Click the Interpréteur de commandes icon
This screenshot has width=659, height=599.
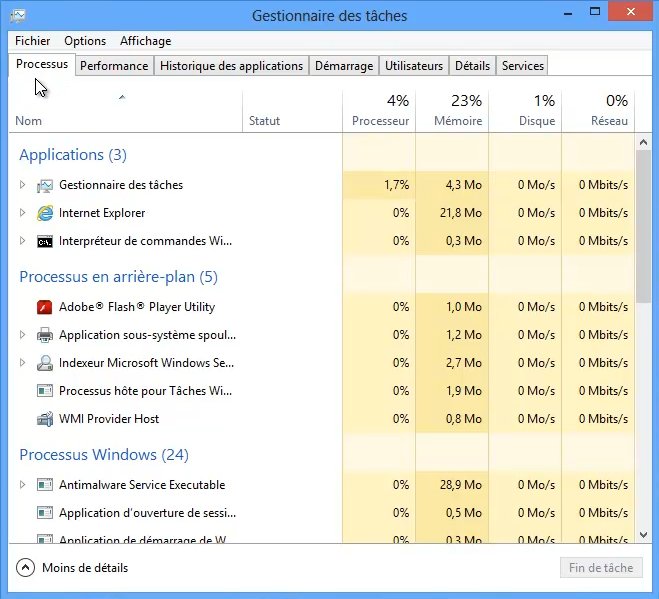click(x=45, y=241)
